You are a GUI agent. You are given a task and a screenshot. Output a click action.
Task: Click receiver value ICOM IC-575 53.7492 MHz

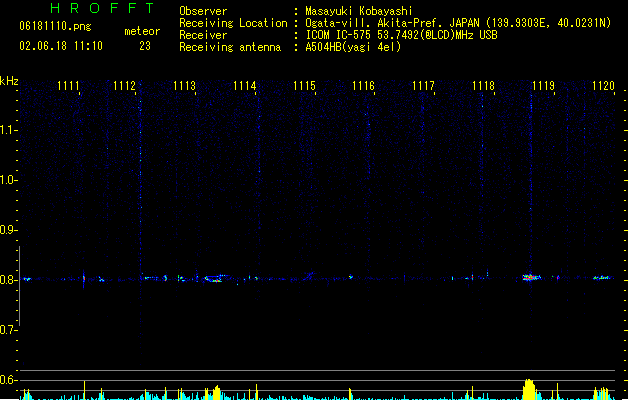coord(402,35)
